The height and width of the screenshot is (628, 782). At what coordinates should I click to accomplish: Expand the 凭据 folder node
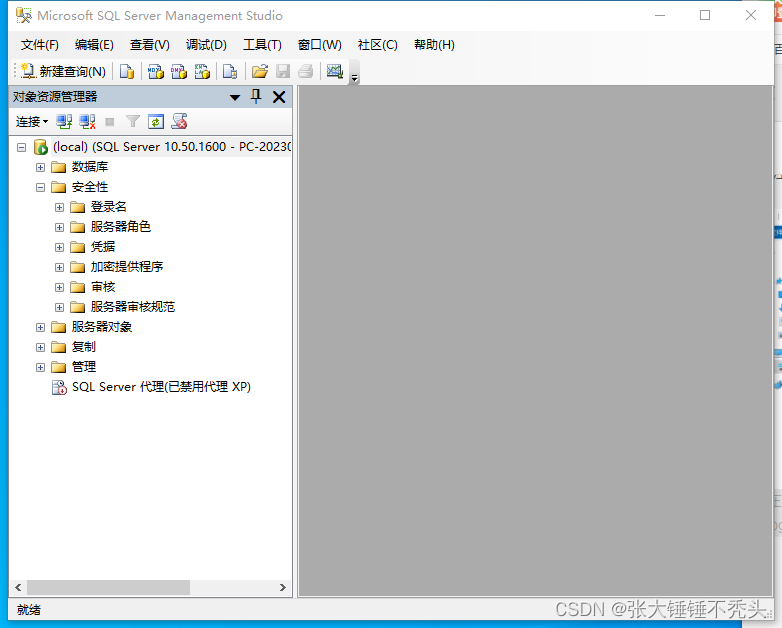tap(59, 247)
